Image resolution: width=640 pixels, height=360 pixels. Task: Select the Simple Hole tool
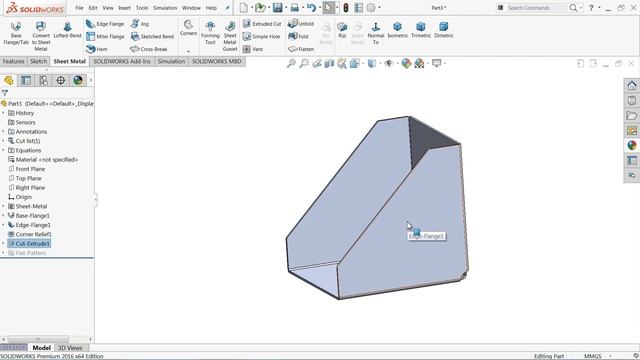point(261,36)
